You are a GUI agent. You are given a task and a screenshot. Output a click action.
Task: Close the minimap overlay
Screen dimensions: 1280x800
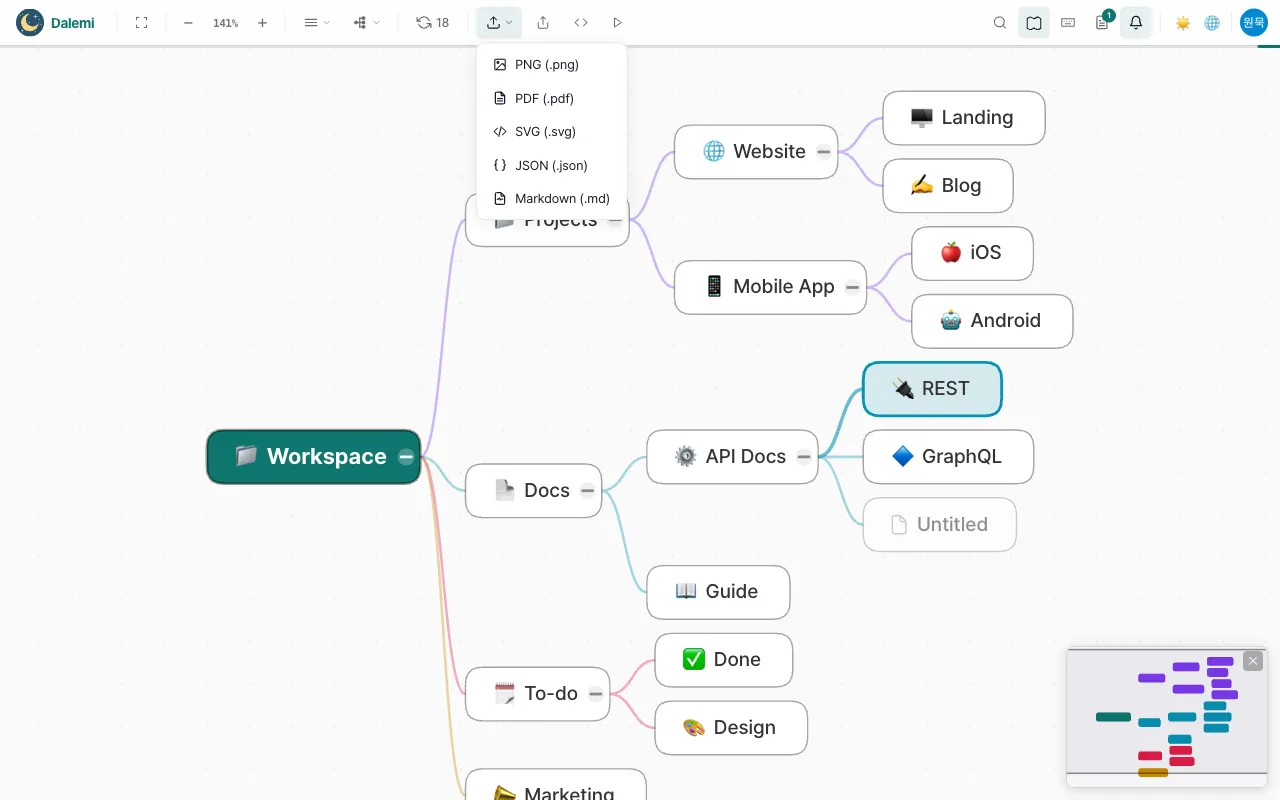(1253, 661)
